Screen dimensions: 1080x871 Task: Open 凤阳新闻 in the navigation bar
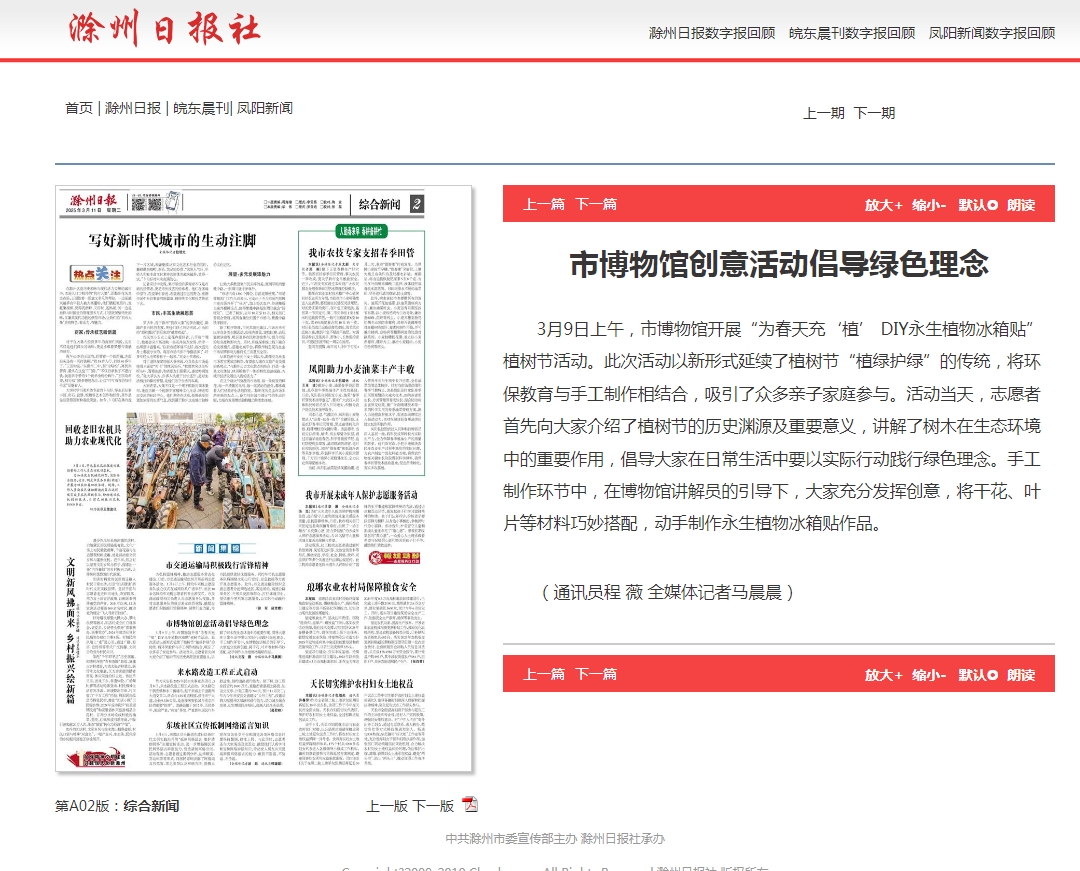pos(265,108)
